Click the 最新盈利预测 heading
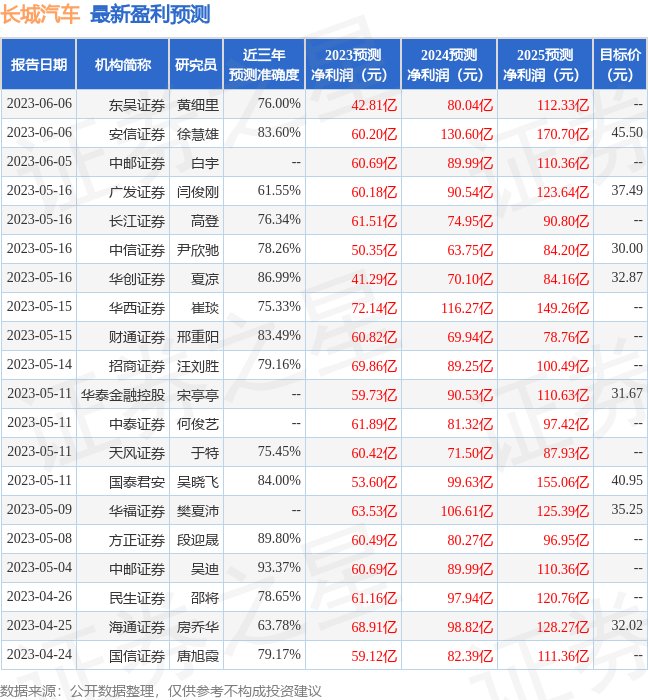 pyautogui.click(x=150, y=14)
